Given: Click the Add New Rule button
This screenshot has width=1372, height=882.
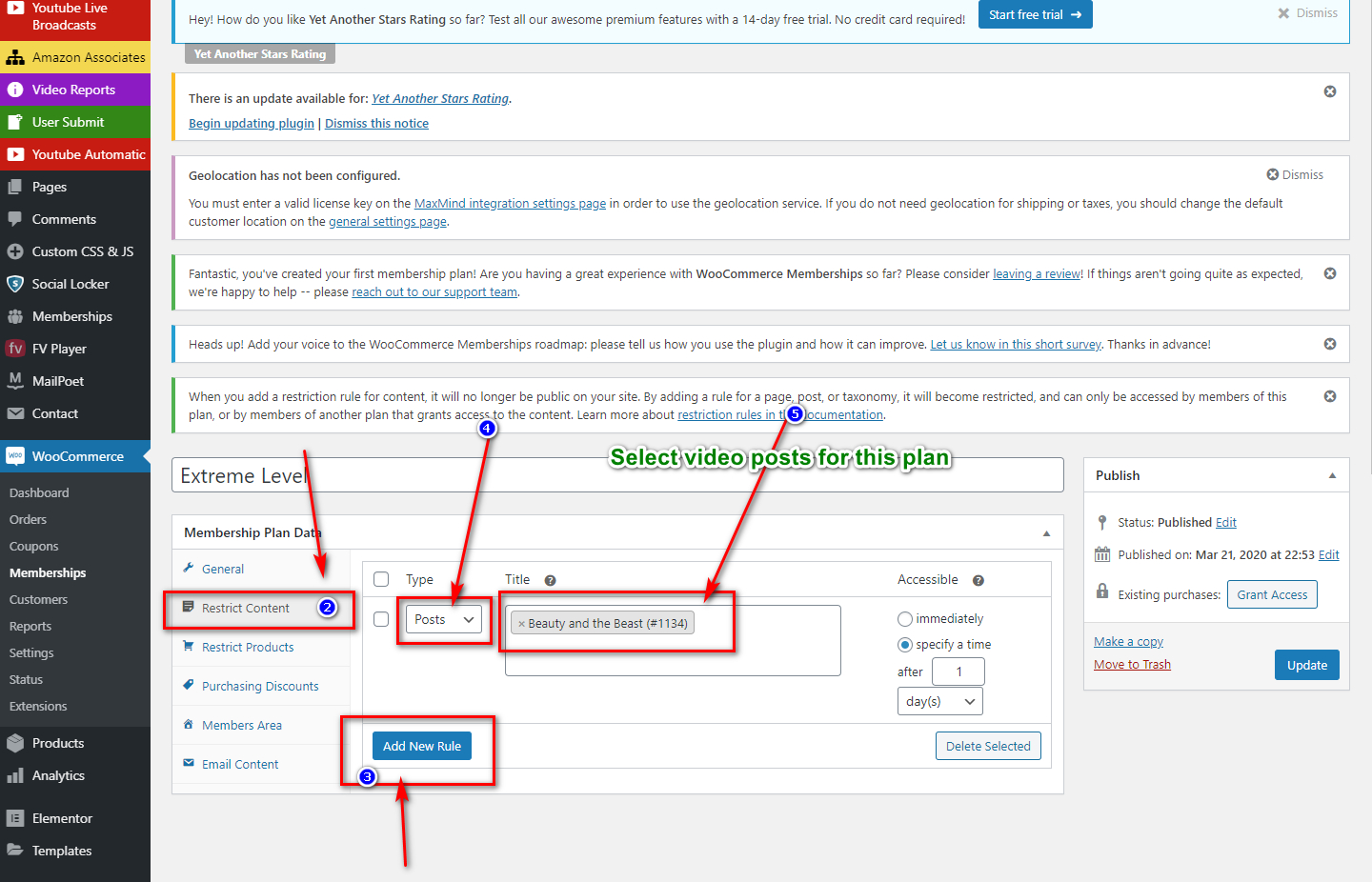Looking at the screenshot, I should [x=421, y=746].
